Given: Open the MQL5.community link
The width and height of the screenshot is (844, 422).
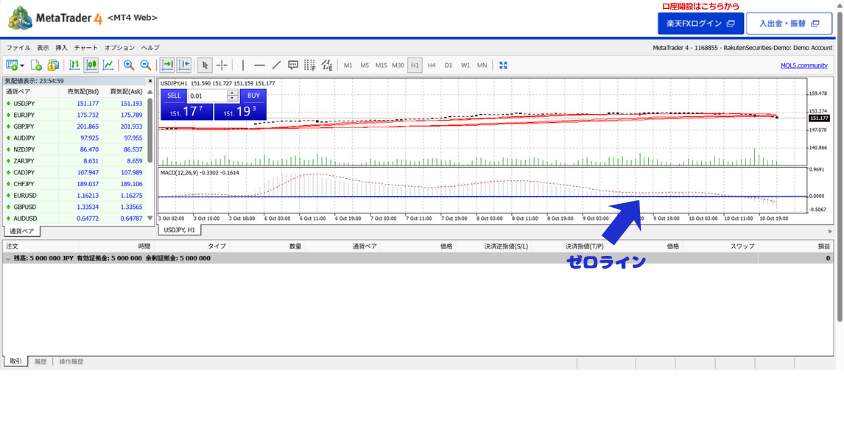Looking at the screenshot, I should coord(805,65).
